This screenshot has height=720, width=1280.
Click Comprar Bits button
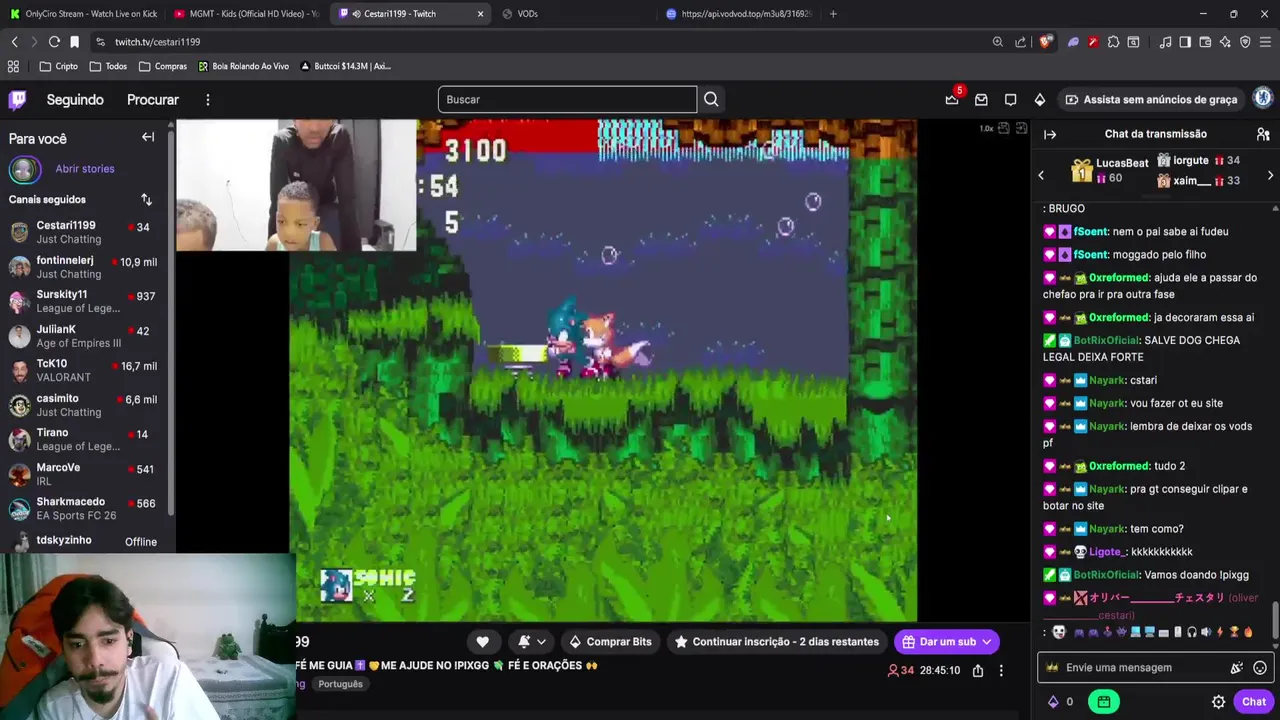tap(610, 642)
